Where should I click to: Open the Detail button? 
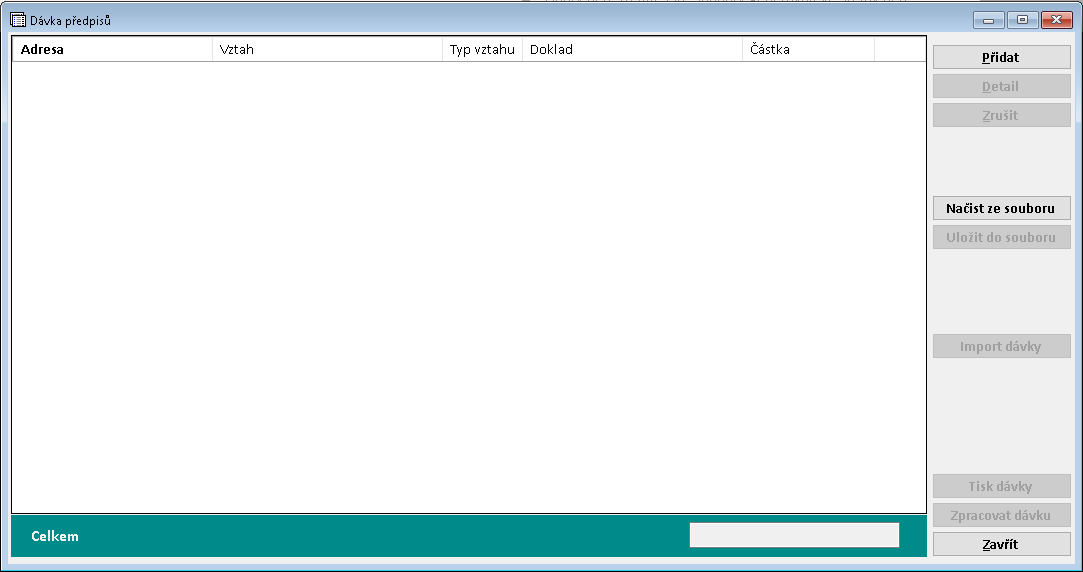1001,87
